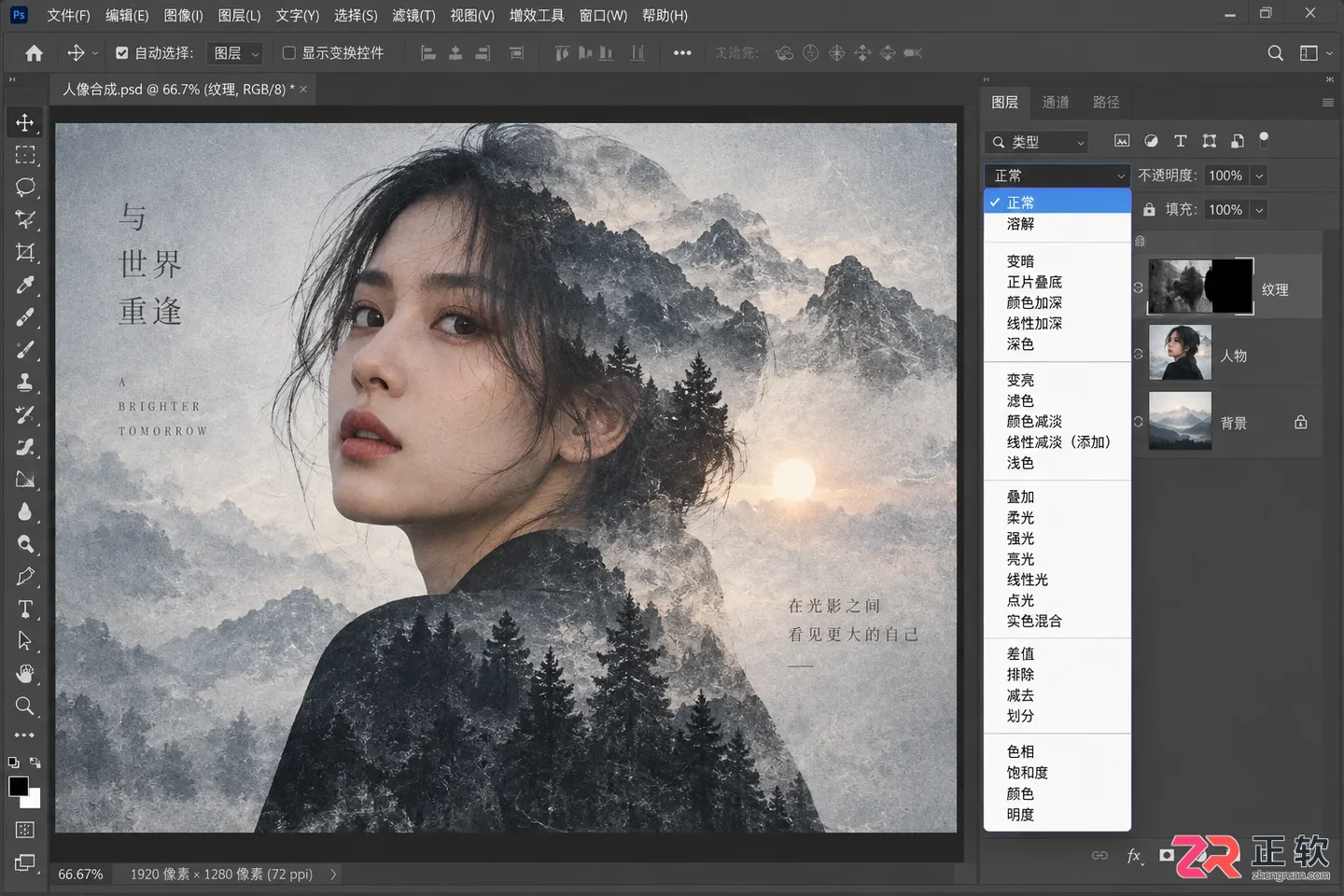The width and height of the screenshot is (1344, 896).
Task: Open the Layers panel hamburger menu
Action: coord(1327,103)
